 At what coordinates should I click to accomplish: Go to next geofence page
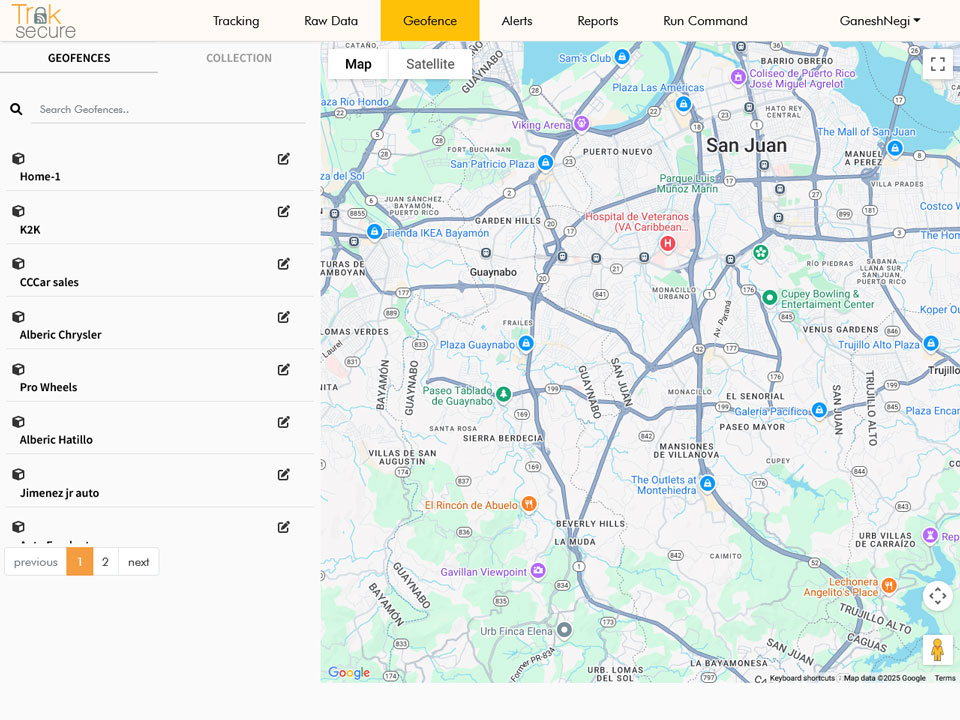[x=138, y=562]
